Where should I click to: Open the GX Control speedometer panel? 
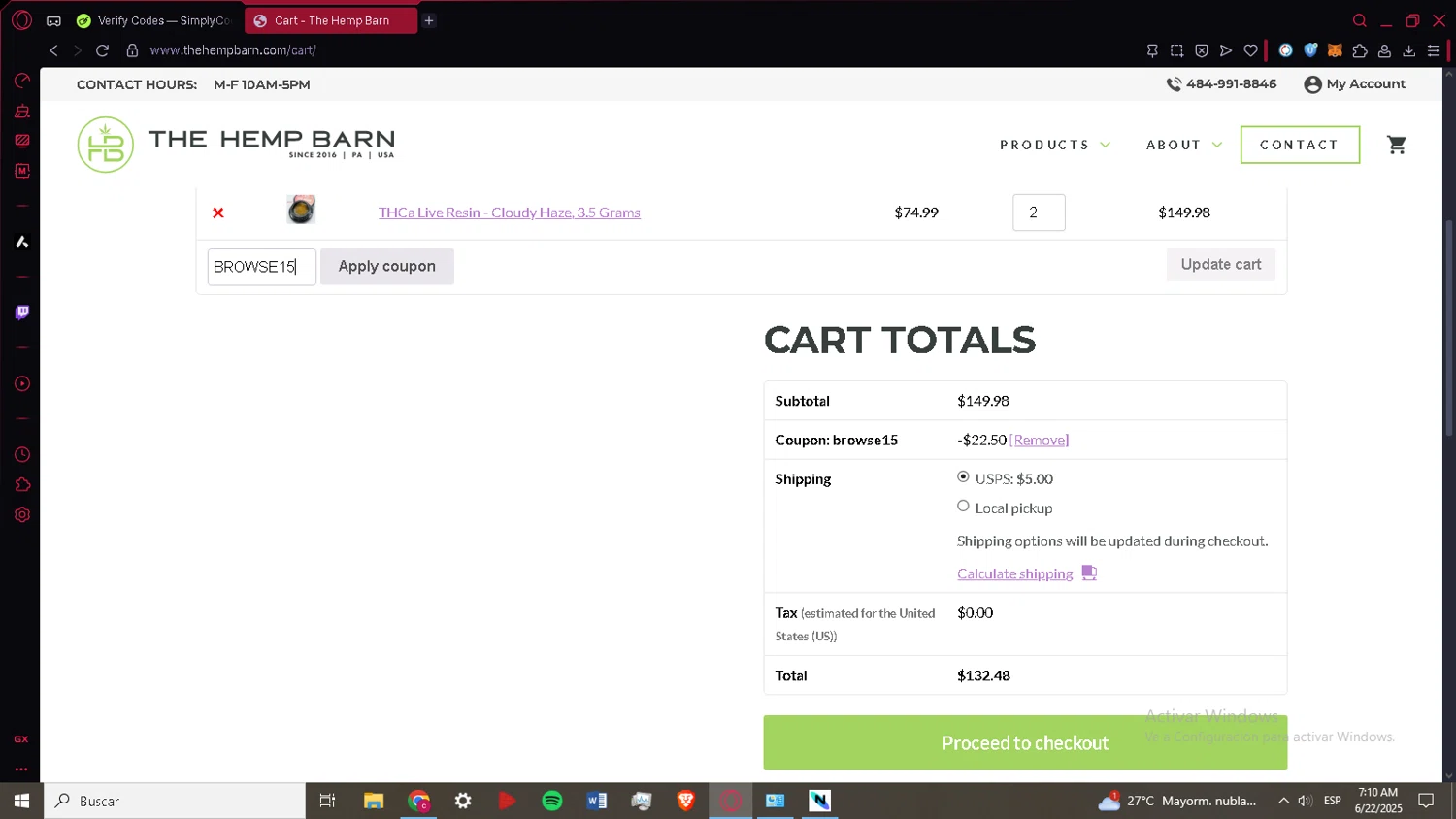(21, 81)
